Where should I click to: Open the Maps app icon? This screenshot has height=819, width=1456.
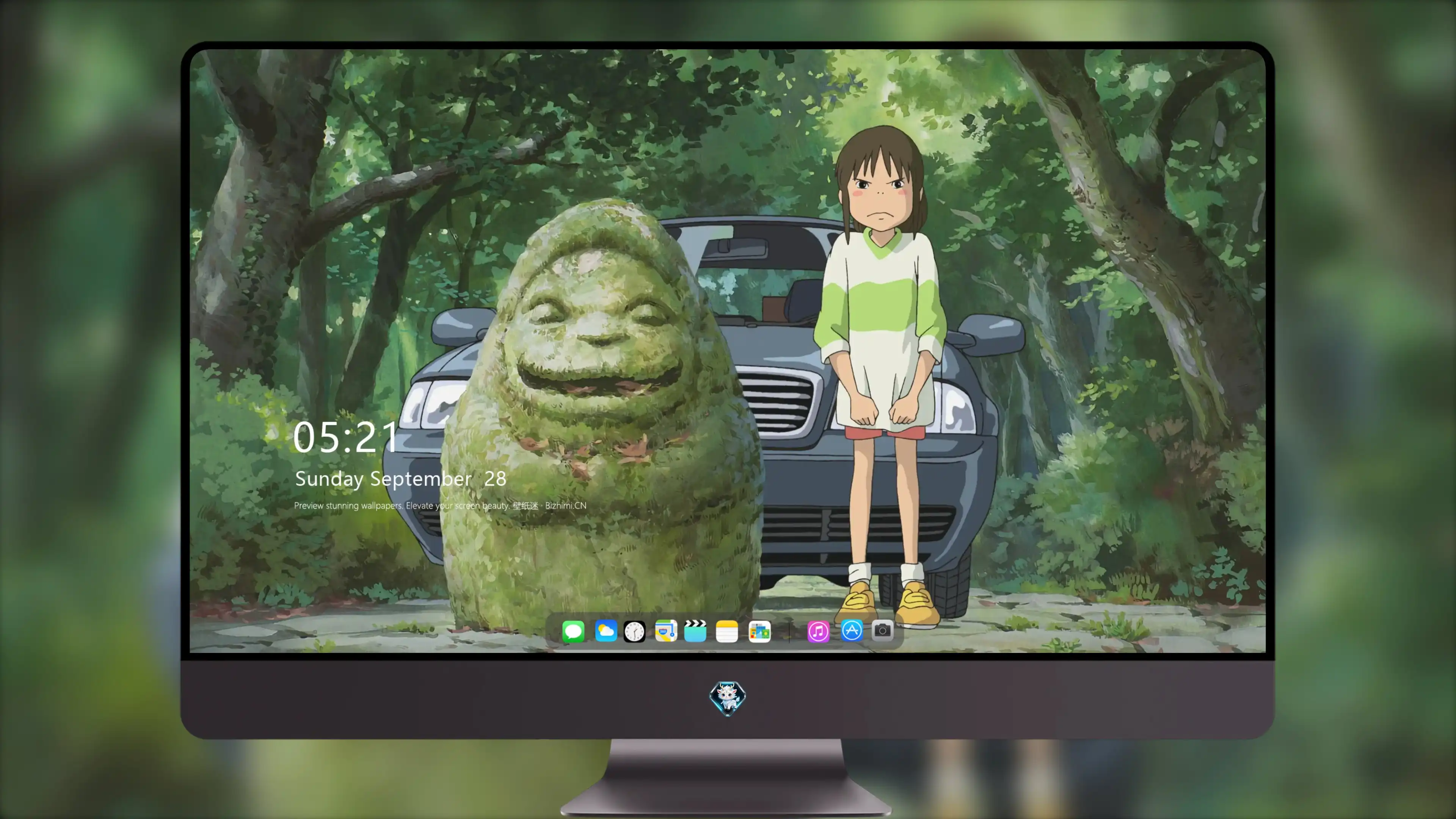coord(666,631)
